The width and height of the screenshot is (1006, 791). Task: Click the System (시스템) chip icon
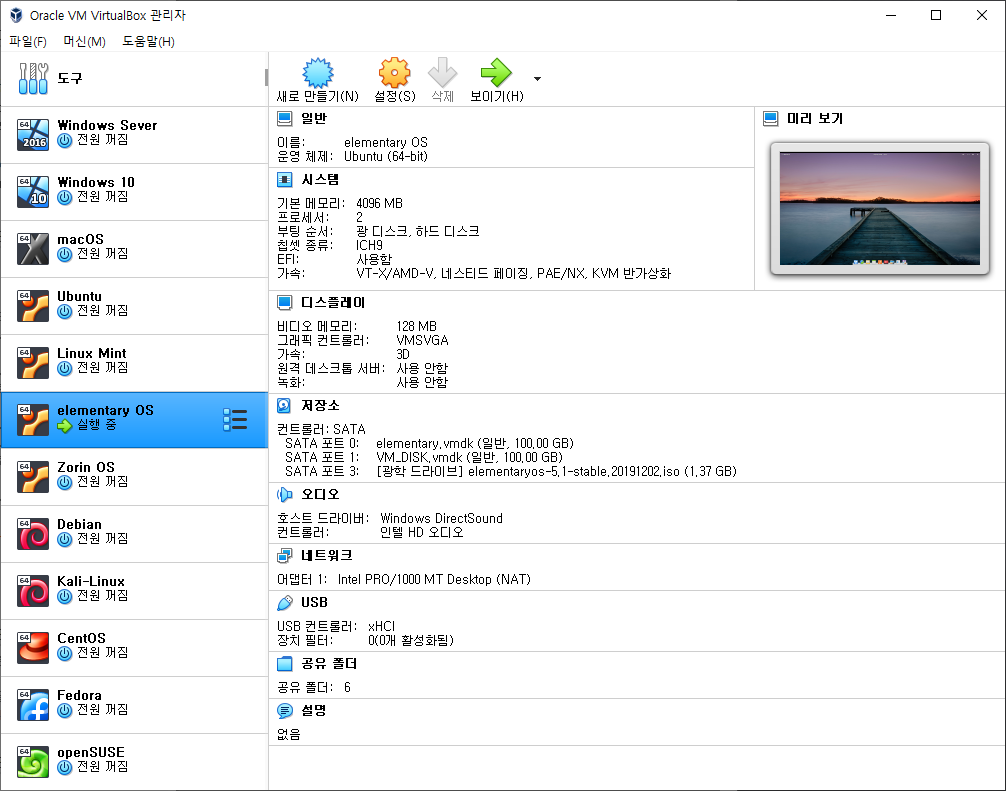point(284,180)
